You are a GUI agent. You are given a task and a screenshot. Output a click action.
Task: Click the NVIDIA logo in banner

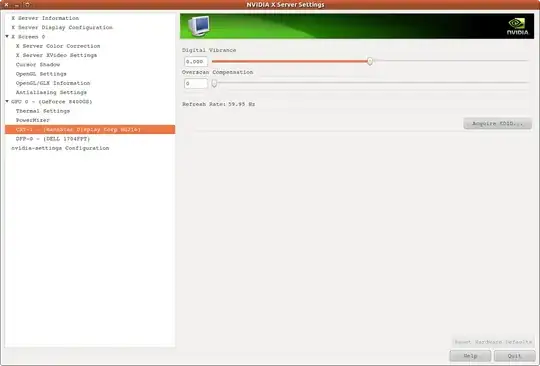point(517,26)
